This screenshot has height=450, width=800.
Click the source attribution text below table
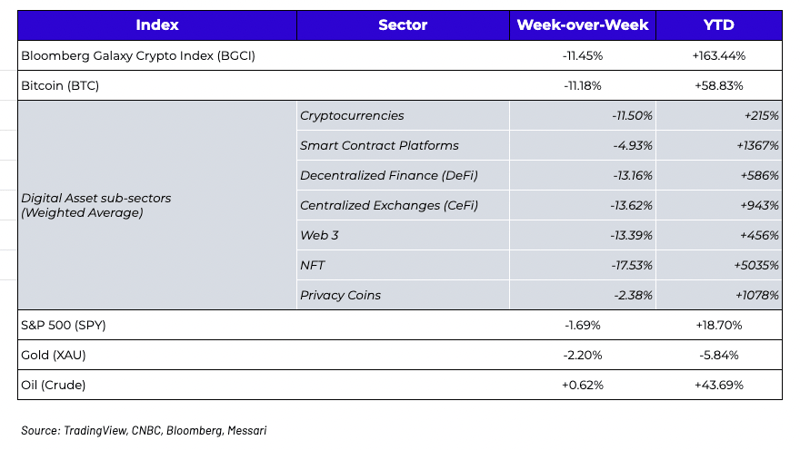point(144,430)
